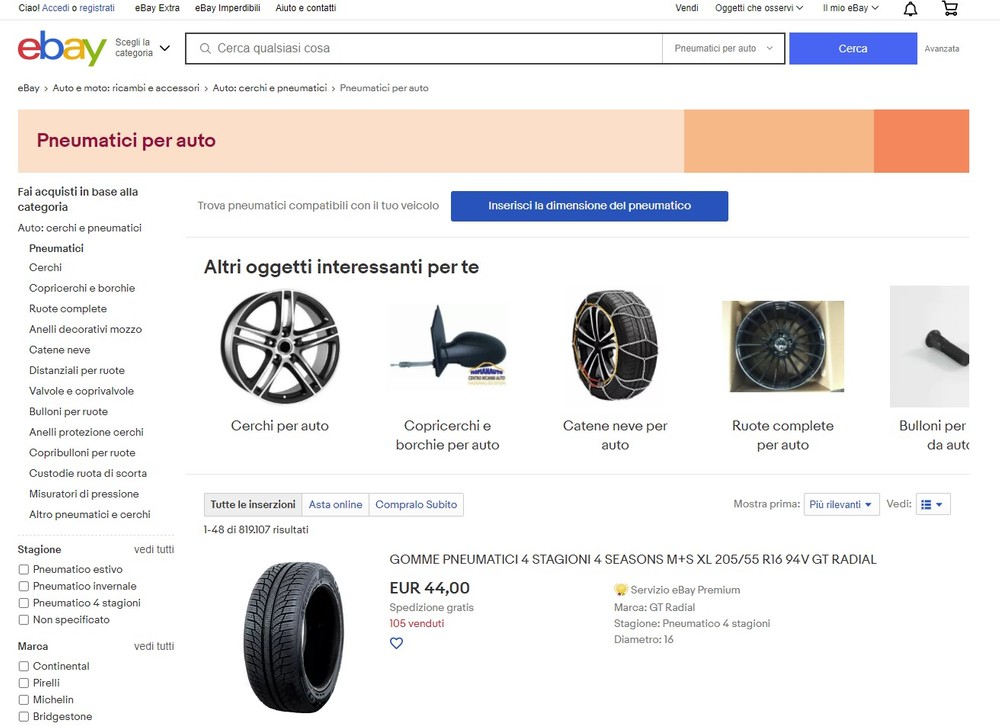1000x726 pixels.
Task: Tick the Michelin brand checkbox
Action: click(24, 700)
